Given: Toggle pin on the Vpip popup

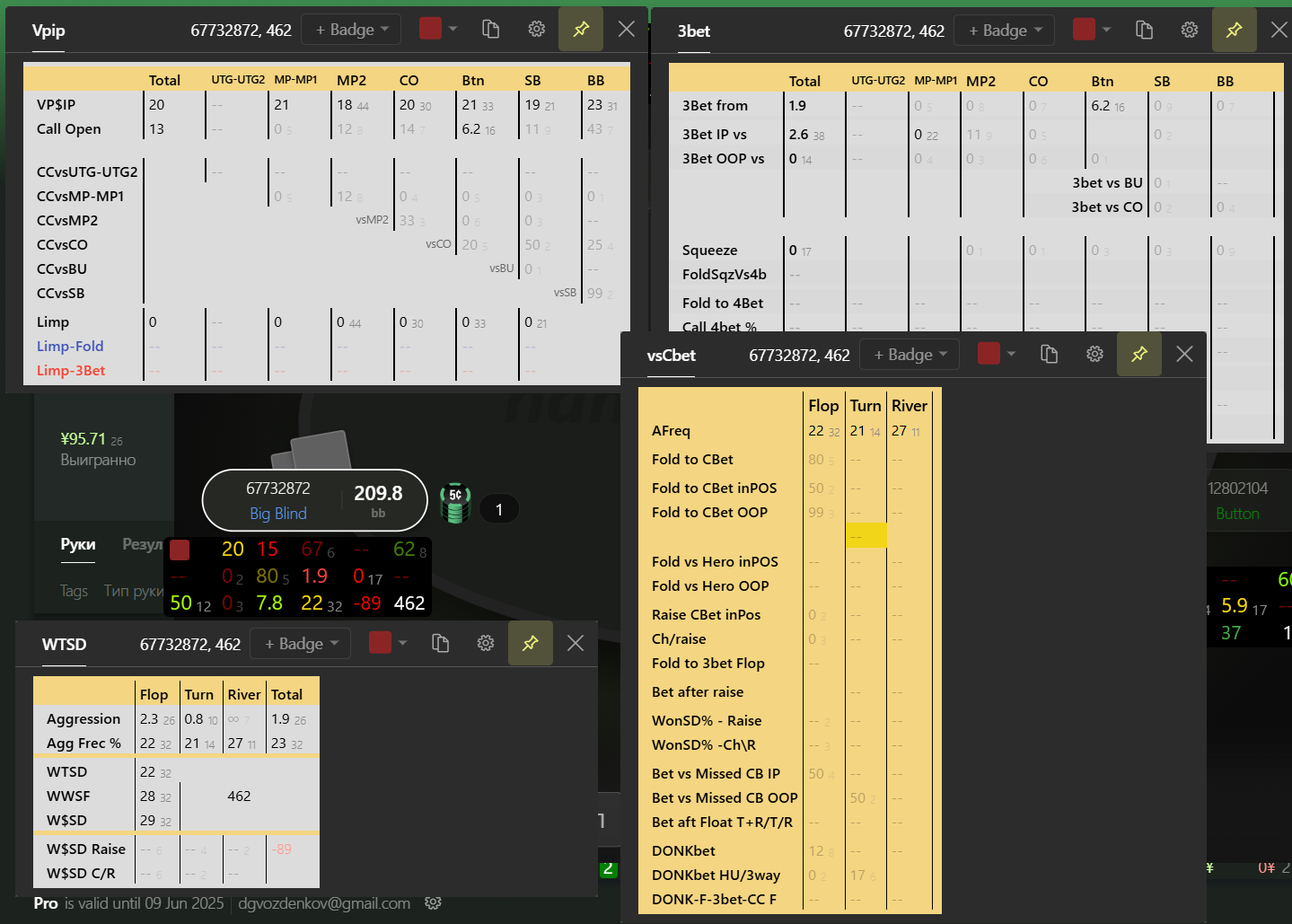Looking at the screenshot, I should point(581,30).
